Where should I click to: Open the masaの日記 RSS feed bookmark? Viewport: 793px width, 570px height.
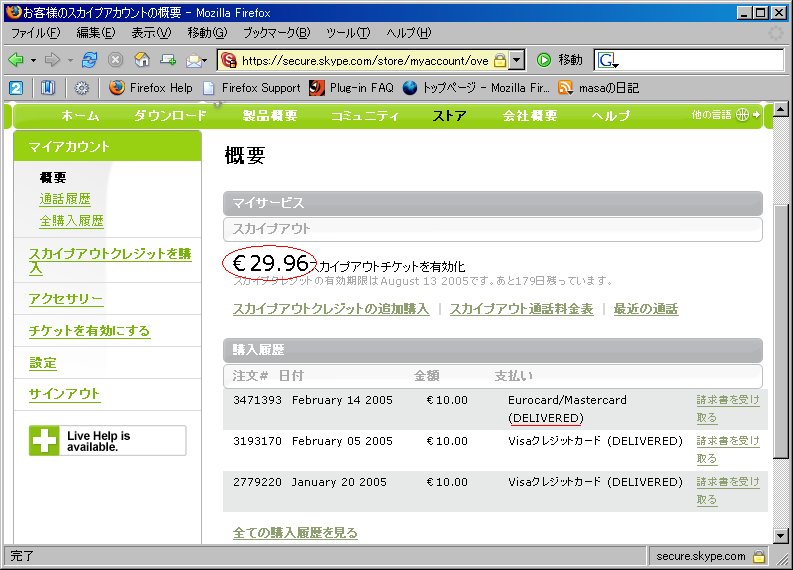[598, 88]
